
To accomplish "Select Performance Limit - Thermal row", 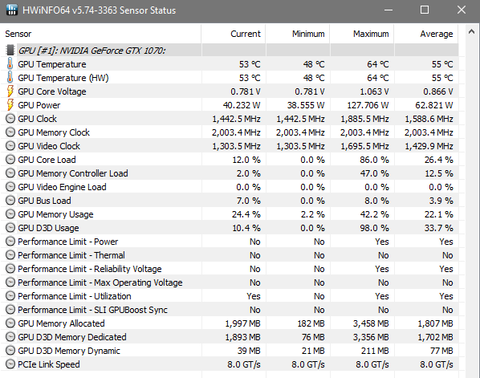I will (230, 255).
